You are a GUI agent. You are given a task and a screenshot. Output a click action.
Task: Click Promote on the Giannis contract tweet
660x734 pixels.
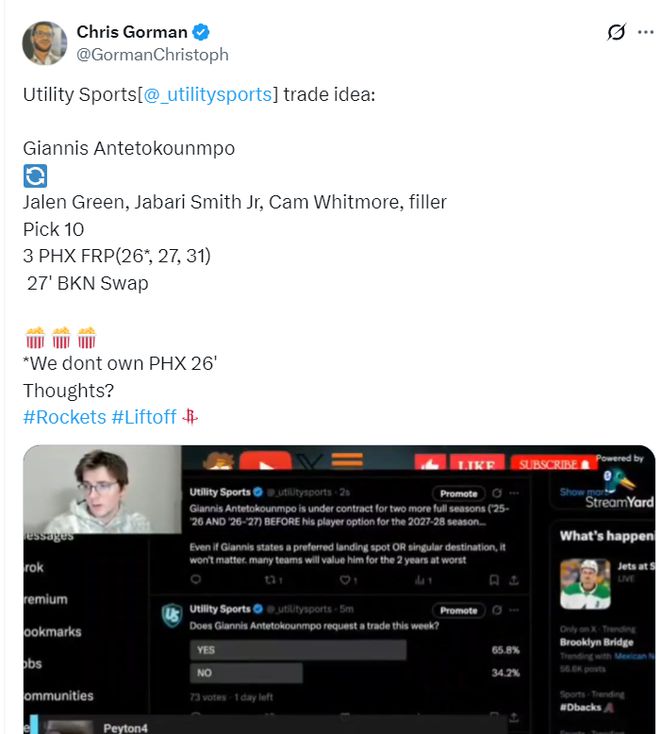tap(458, 493)
